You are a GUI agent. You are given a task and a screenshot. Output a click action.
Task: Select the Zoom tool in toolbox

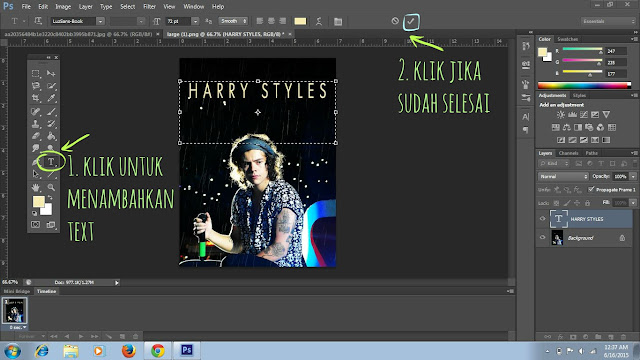coord(51,187)
